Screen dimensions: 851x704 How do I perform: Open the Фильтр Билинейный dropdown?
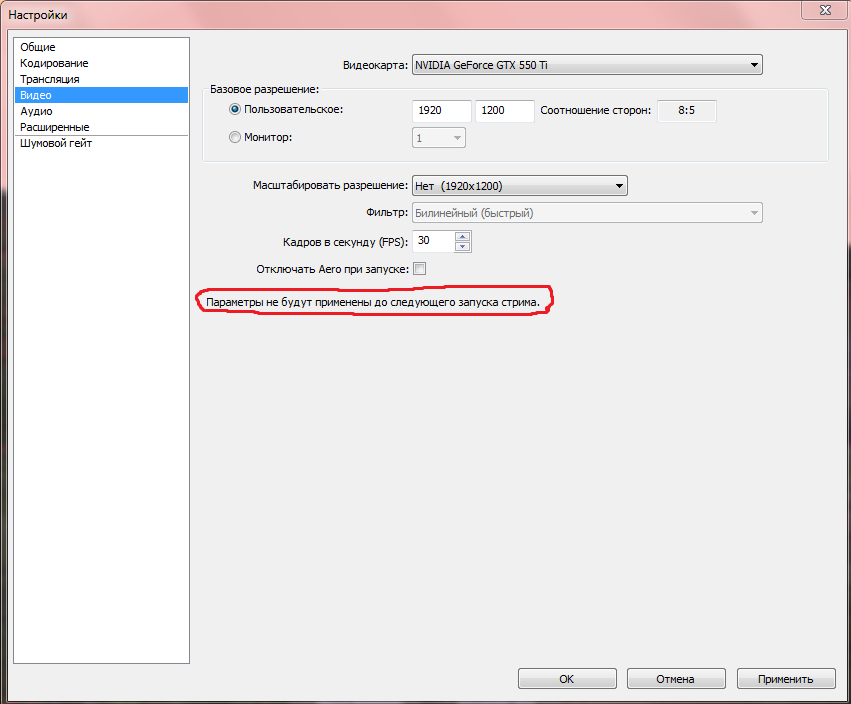[x=587, y=213]
